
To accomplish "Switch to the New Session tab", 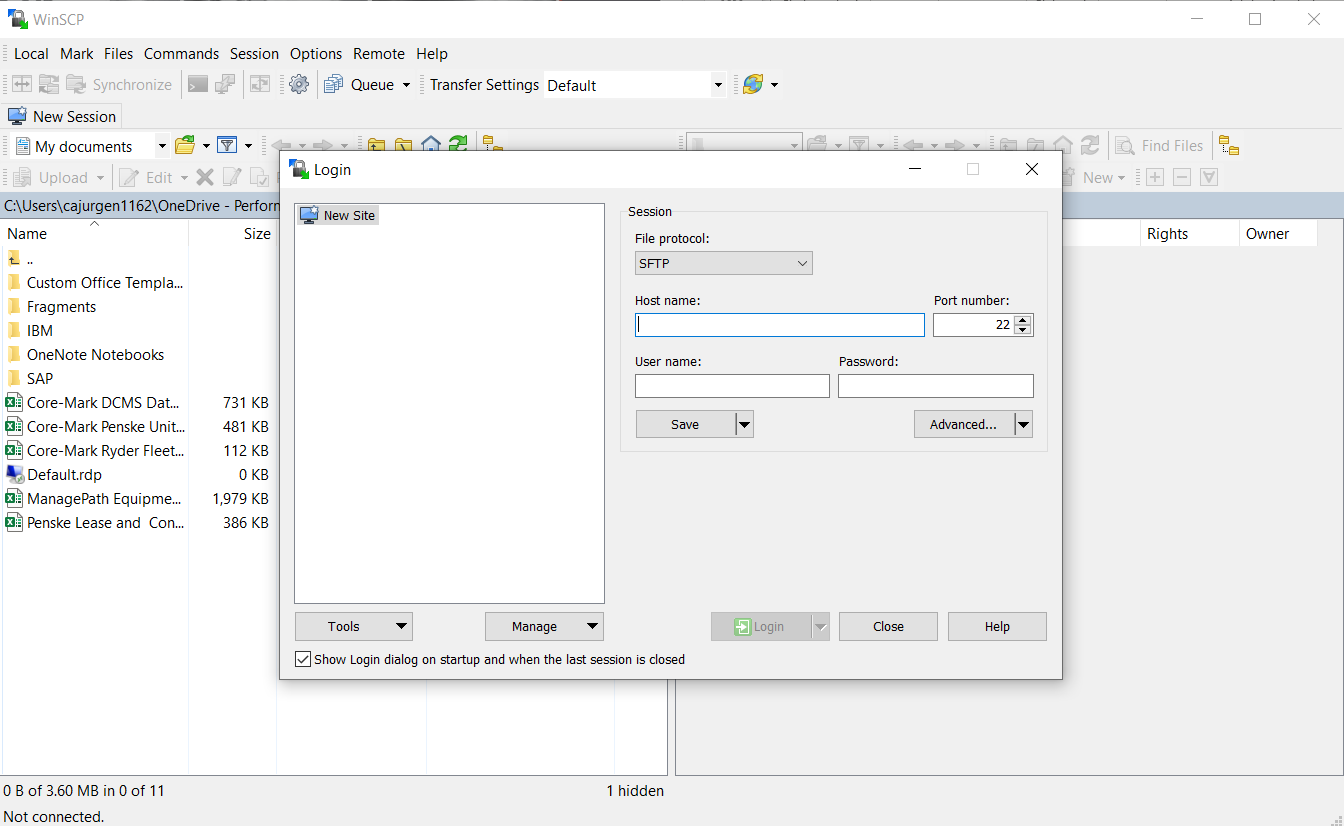I will pos(63,116).
